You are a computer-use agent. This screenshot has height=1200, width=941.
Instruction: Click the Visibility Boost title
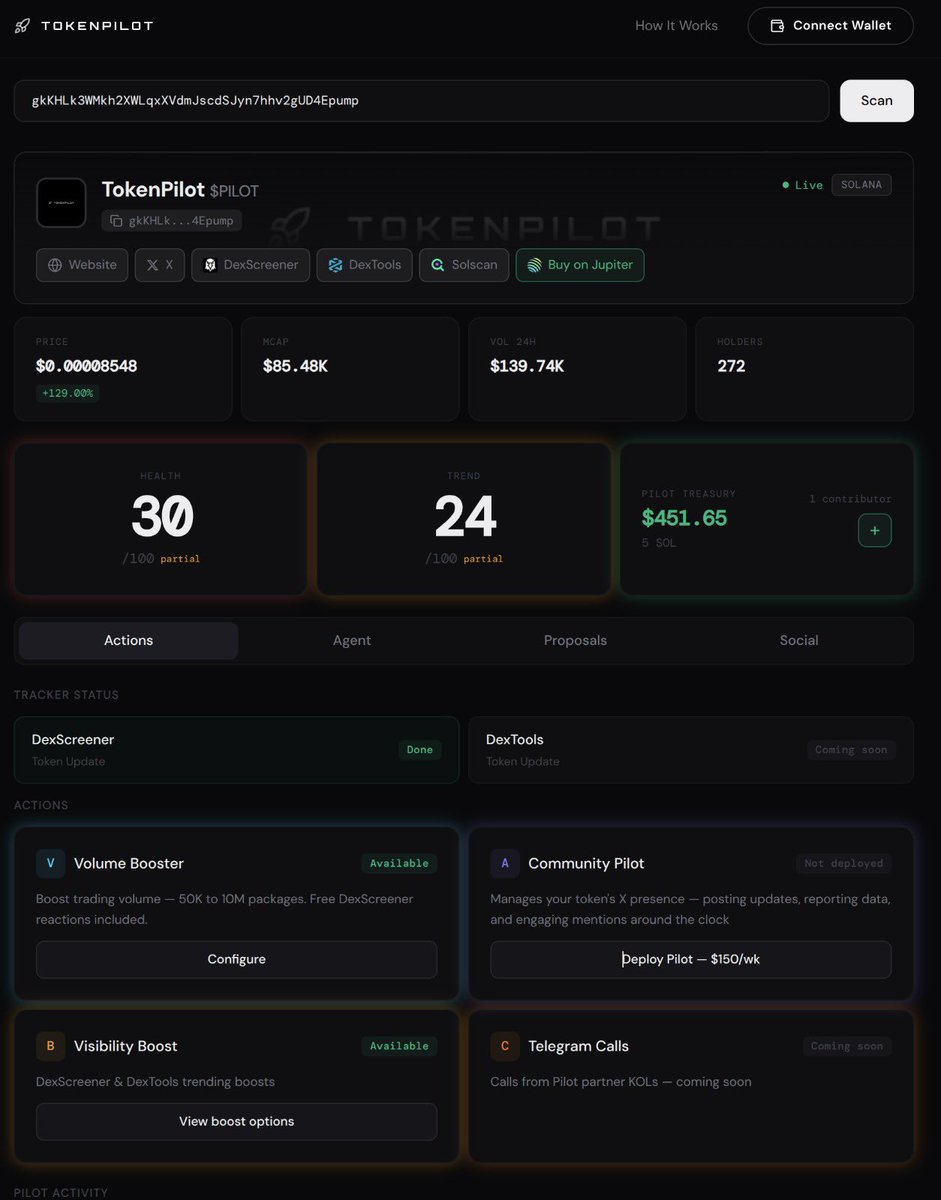(126, 1046)
